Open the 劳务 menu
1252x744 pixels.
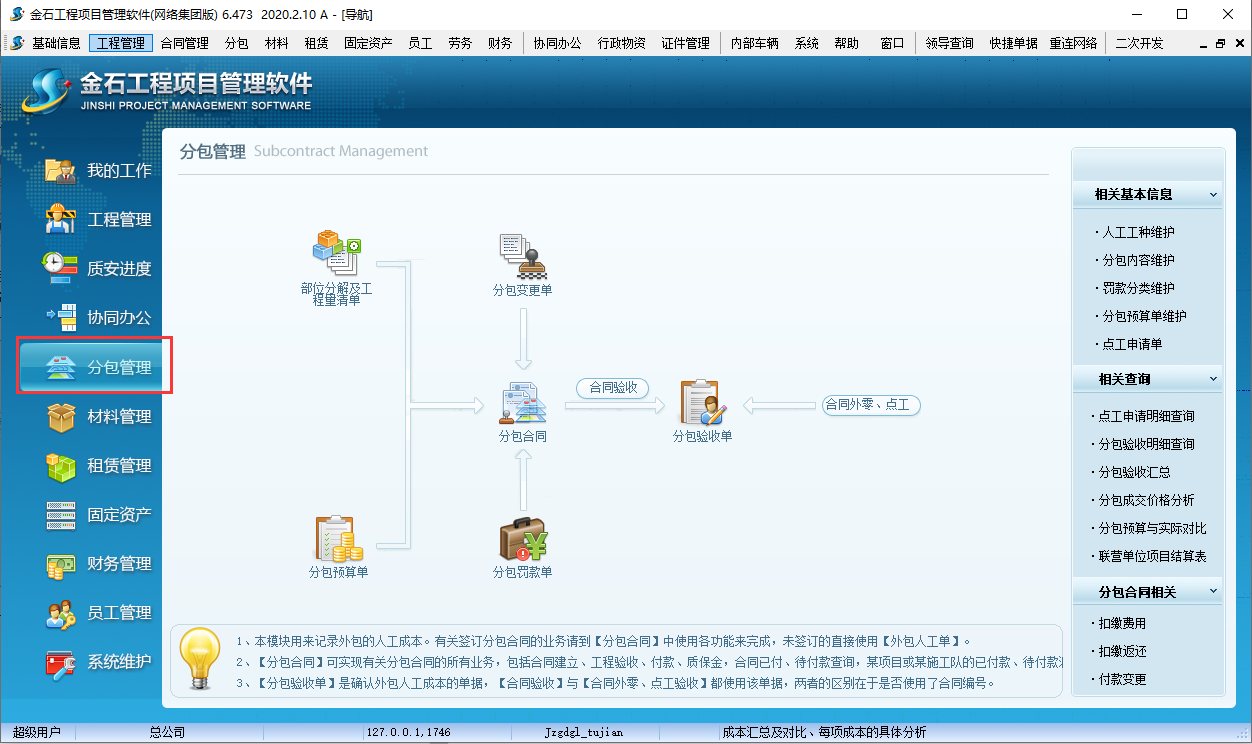tap(460, 43)
